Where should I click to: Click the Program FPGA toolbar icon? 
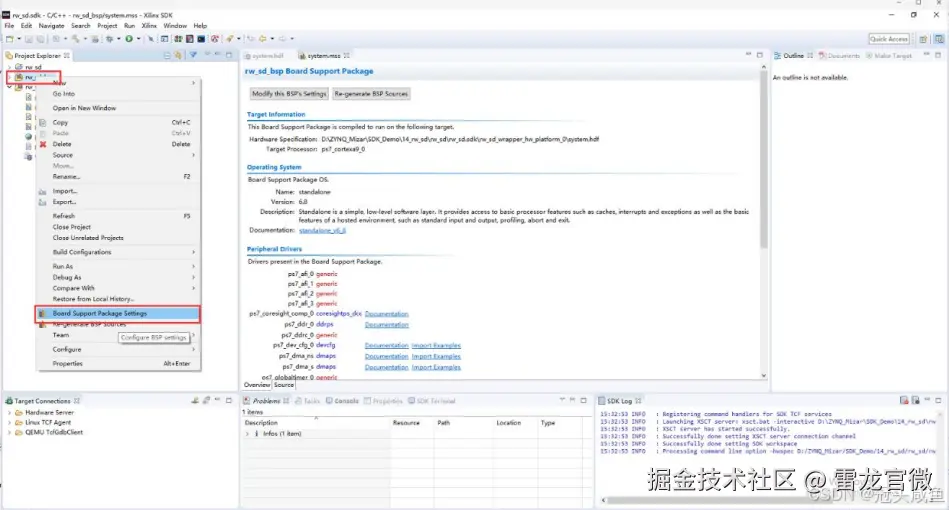click(178, 39)
